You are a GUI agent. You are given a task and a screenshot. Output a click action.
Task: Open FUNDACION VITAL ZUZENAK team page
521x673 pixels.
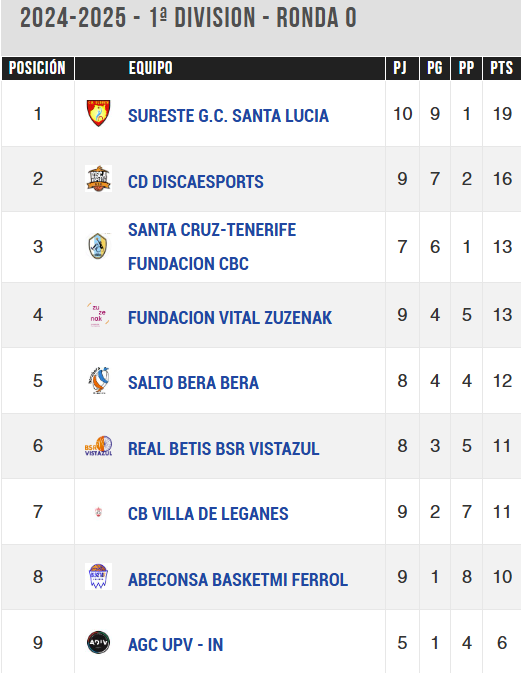[x=230, y=318]
